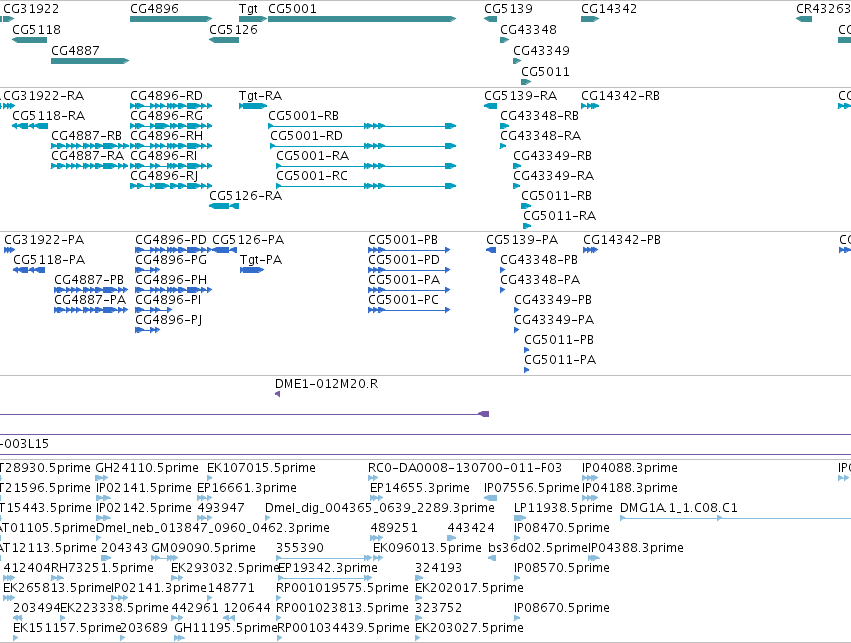Select the CG5011 gene label

pos(545,72)
